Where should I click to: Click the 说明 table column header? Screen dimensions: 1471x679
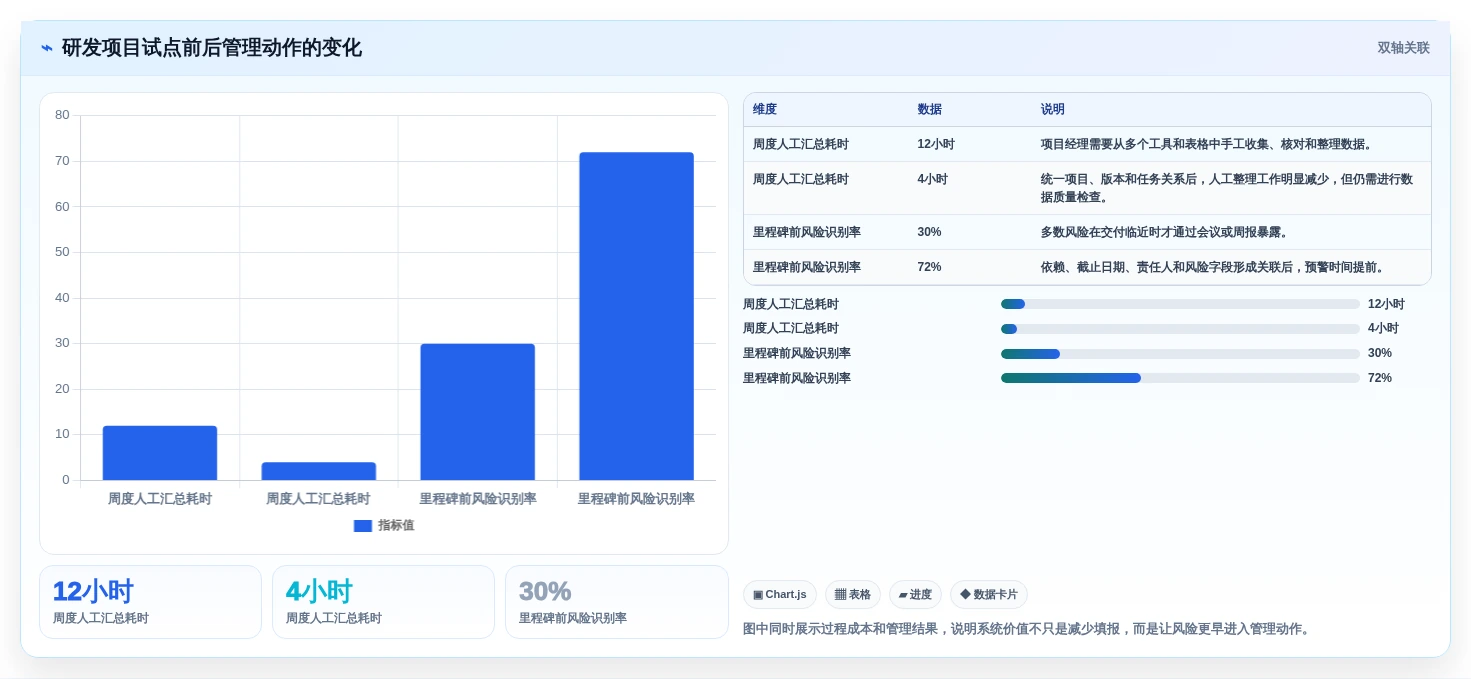1052,110
